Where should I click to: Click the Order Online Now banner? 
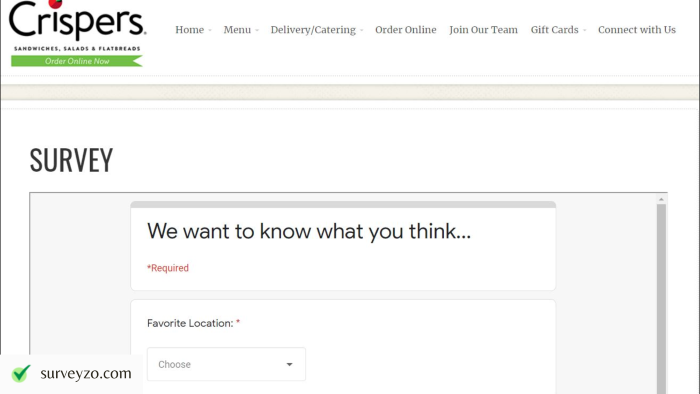pyautogui.click(x=77, y=61)
